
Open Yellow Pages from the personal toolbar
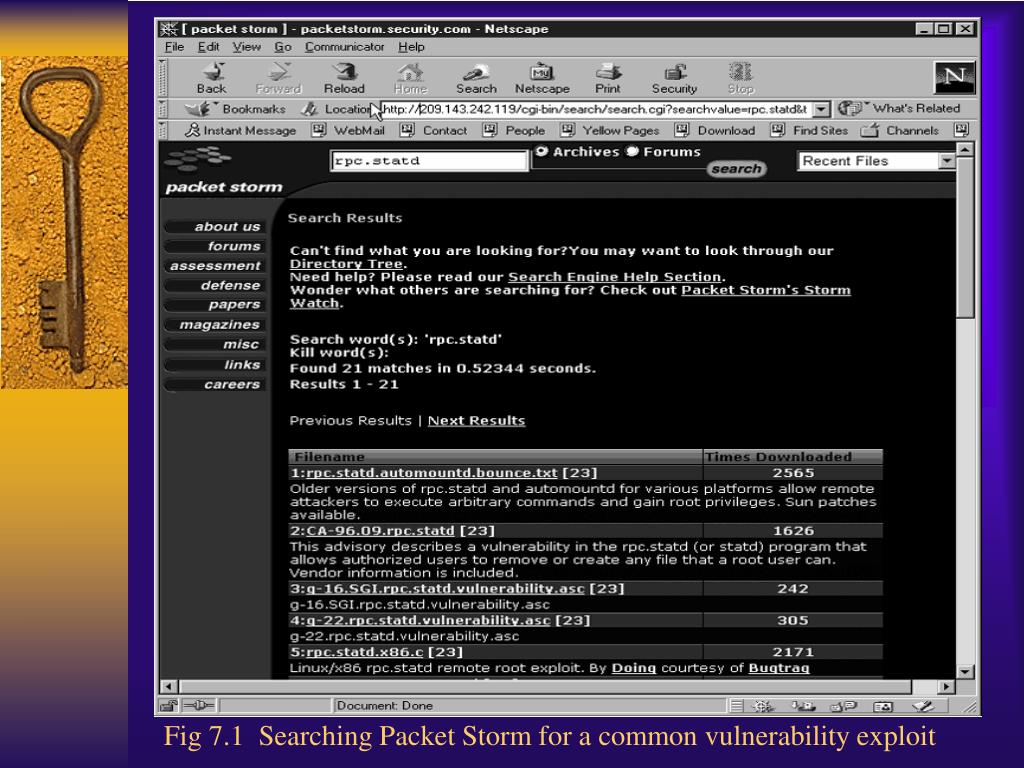pyautogui.click(x=611, y=131)
